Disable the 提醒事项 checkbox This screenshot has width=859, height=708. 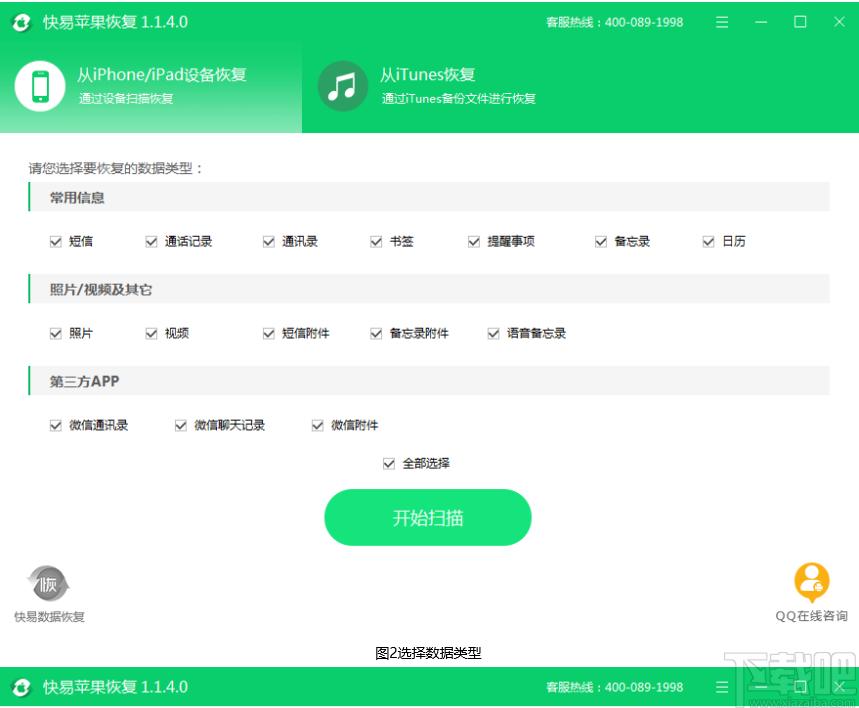click(474, 242)
